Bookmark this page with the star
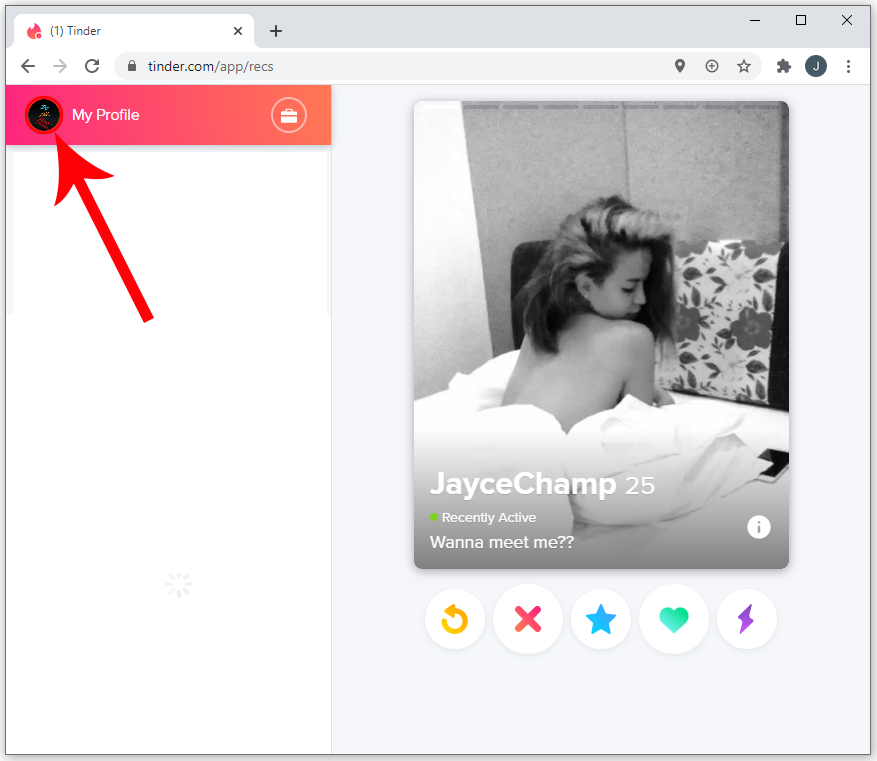The height and width of the screenshot is (761, 877). tap(744, 66)
